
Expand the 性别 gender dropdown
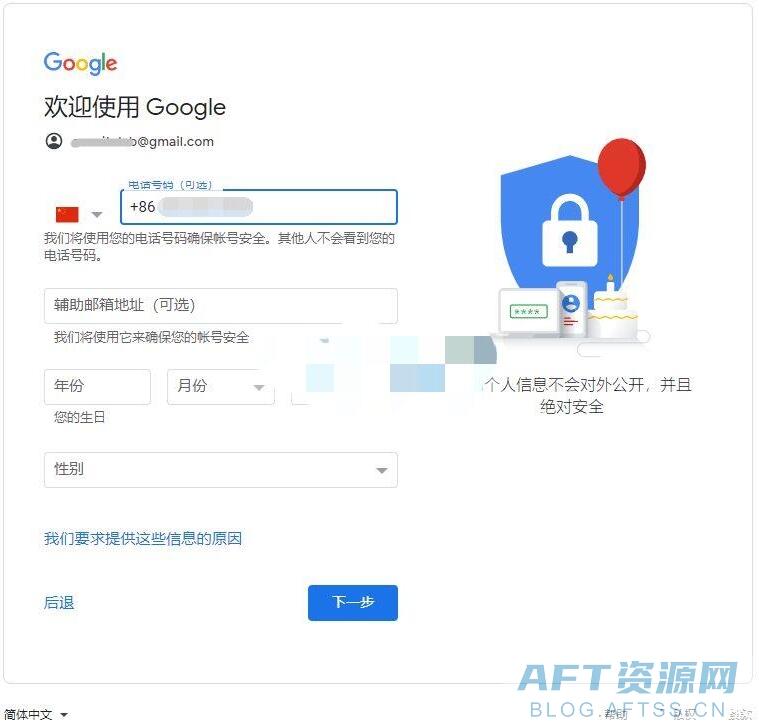pyautogui.click(x=221, y=469)
